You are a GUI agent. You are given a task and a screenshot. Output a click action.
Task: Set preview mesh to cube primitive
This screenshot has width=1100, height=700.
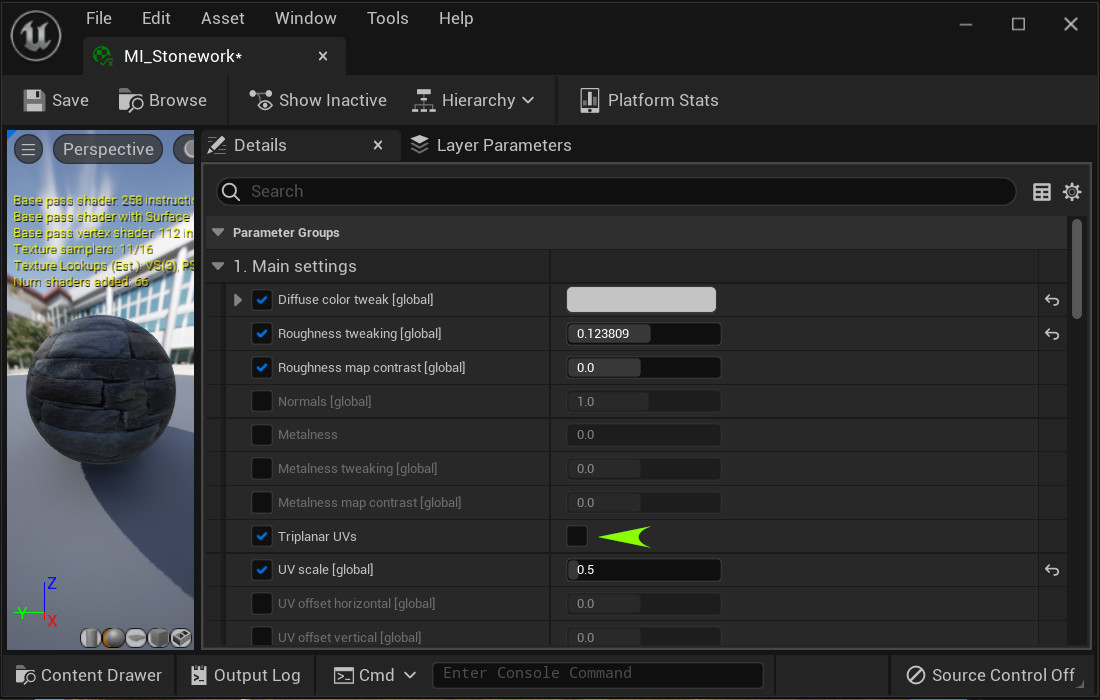(158, 638)
